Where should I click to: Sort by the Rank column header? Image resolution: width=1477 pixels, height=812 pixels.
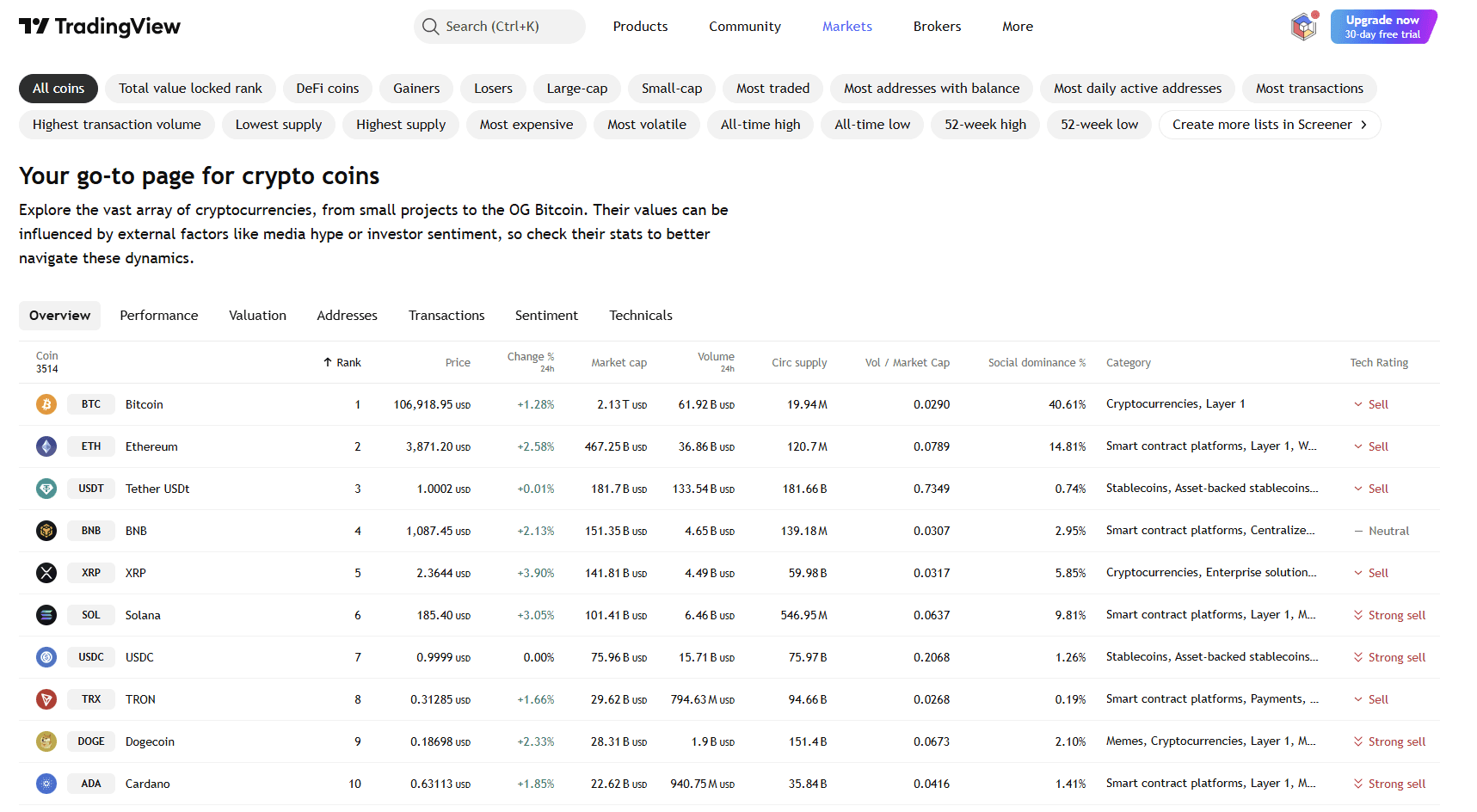[342, 363]
